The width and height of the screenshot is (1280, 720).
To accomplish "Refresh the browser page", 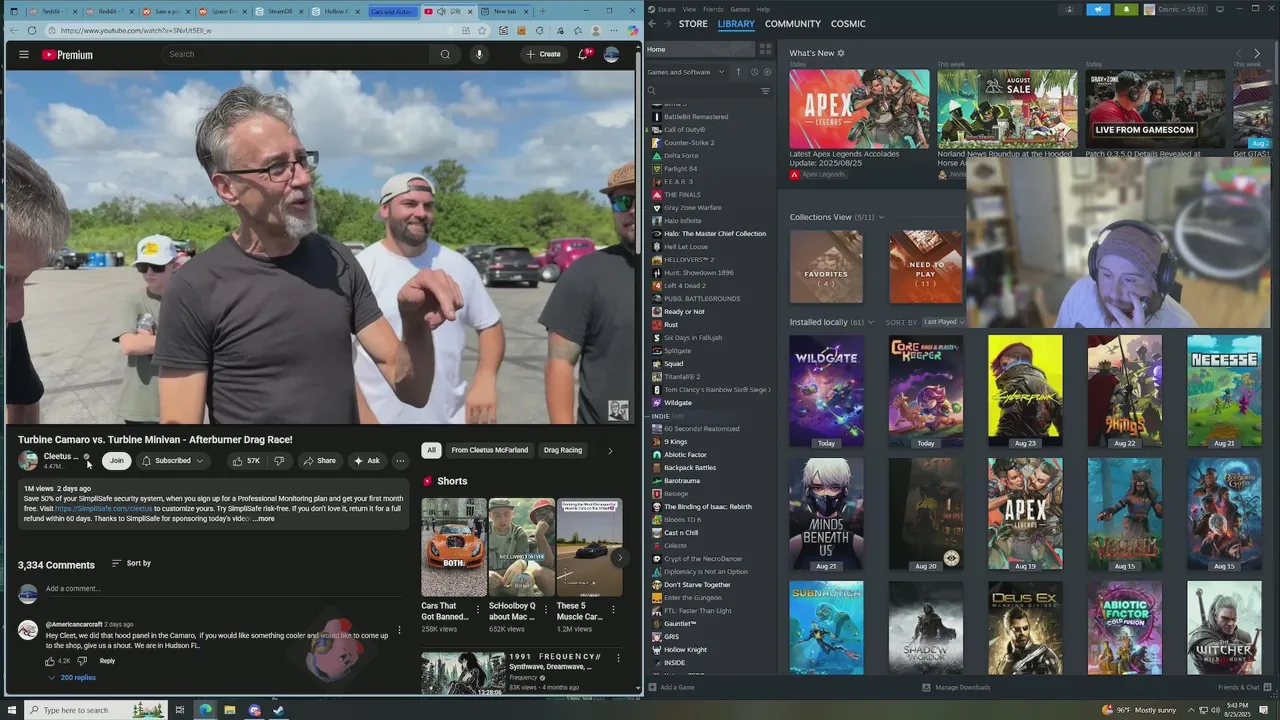I will point(32,30).
